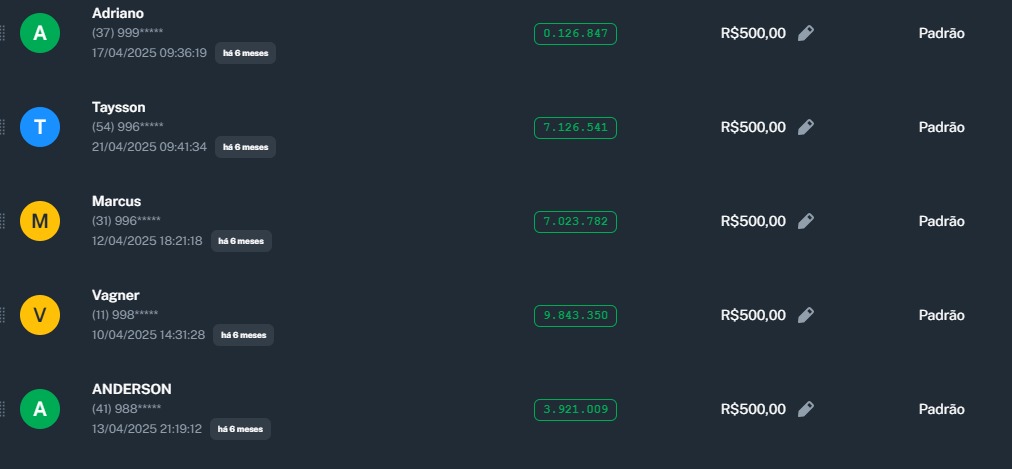Click the pencil icon next to Marcus's amount
1012x469 pixels.
click(806, 221)
